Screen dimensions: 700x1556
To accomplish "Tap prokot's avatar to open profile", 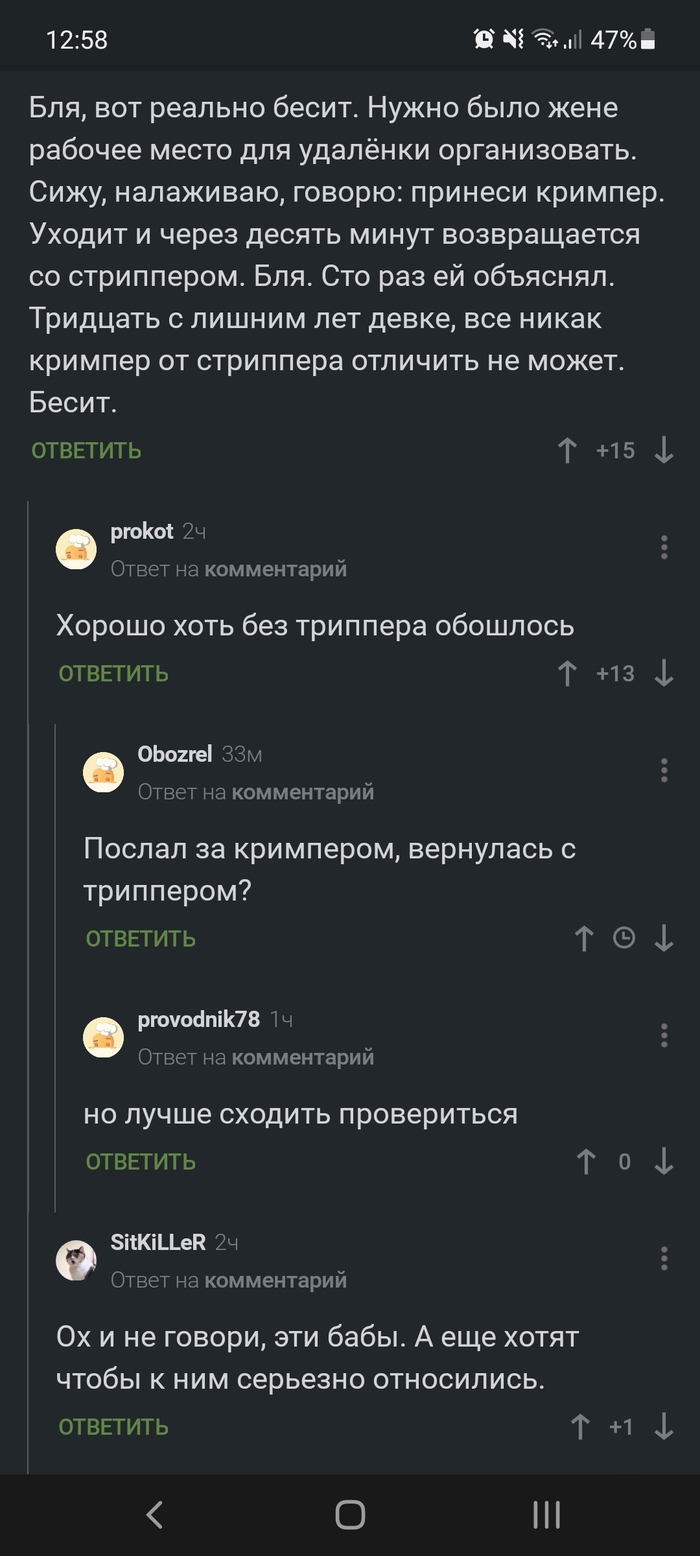I will [x=77, y=548].
